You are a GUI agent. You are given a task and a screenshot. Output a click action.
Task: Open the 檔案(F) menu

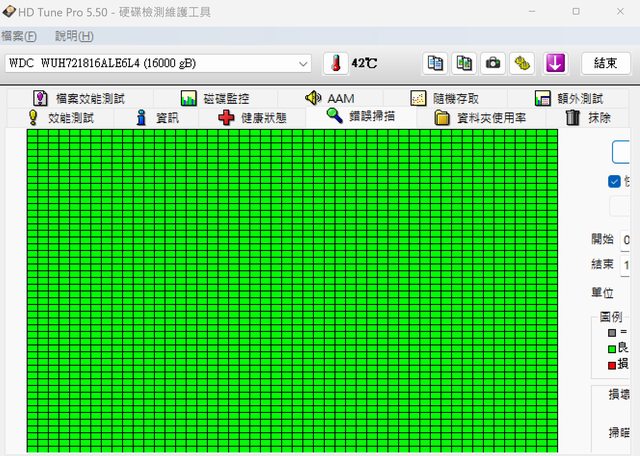point(19,36)
